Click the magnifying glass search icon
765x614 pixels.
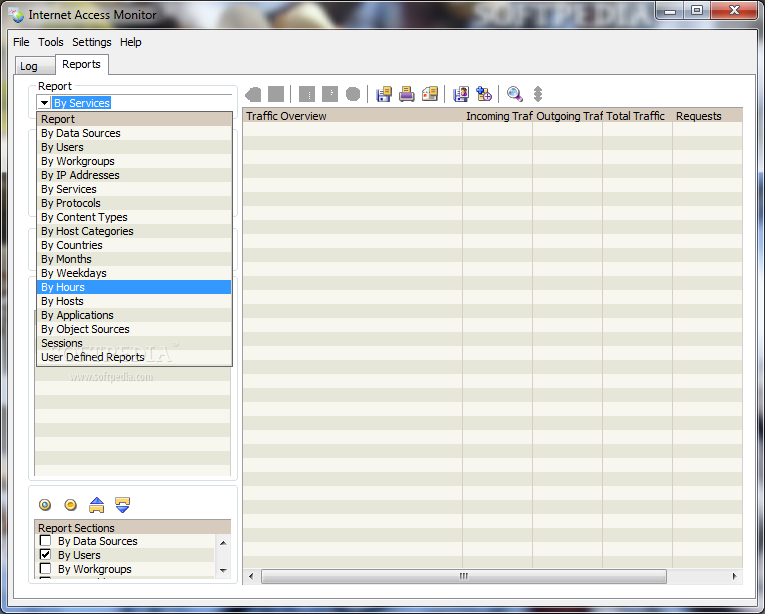pyautogui.click(x=515, y=94)
